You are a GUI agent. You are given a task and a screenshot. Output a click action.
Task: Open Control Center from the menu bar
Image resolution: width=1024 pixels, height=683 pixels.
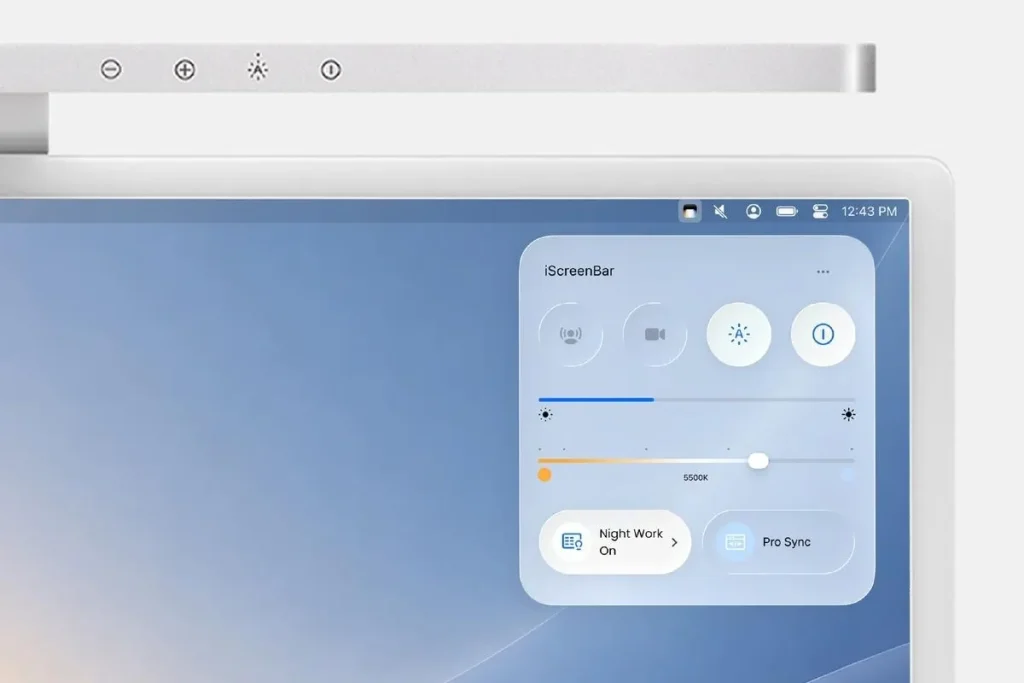tap(820, 211)
